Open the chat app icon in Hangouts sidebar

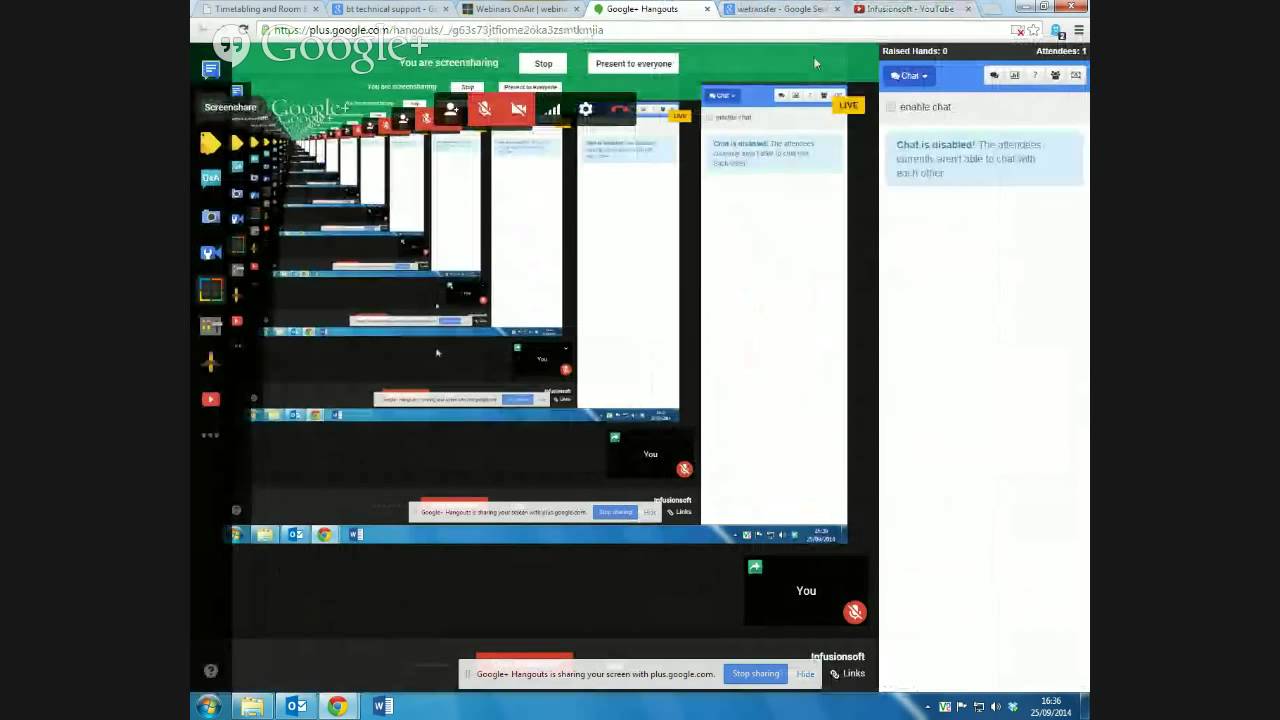point(210,69)
